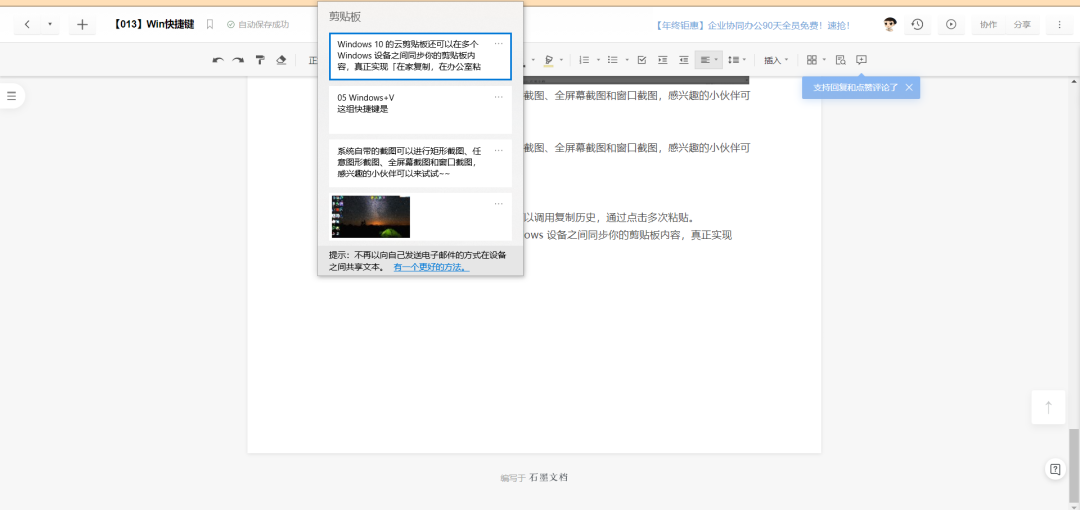Undo the last edit
This screenshot has height=510, width=1080.
tap(218, 60)
